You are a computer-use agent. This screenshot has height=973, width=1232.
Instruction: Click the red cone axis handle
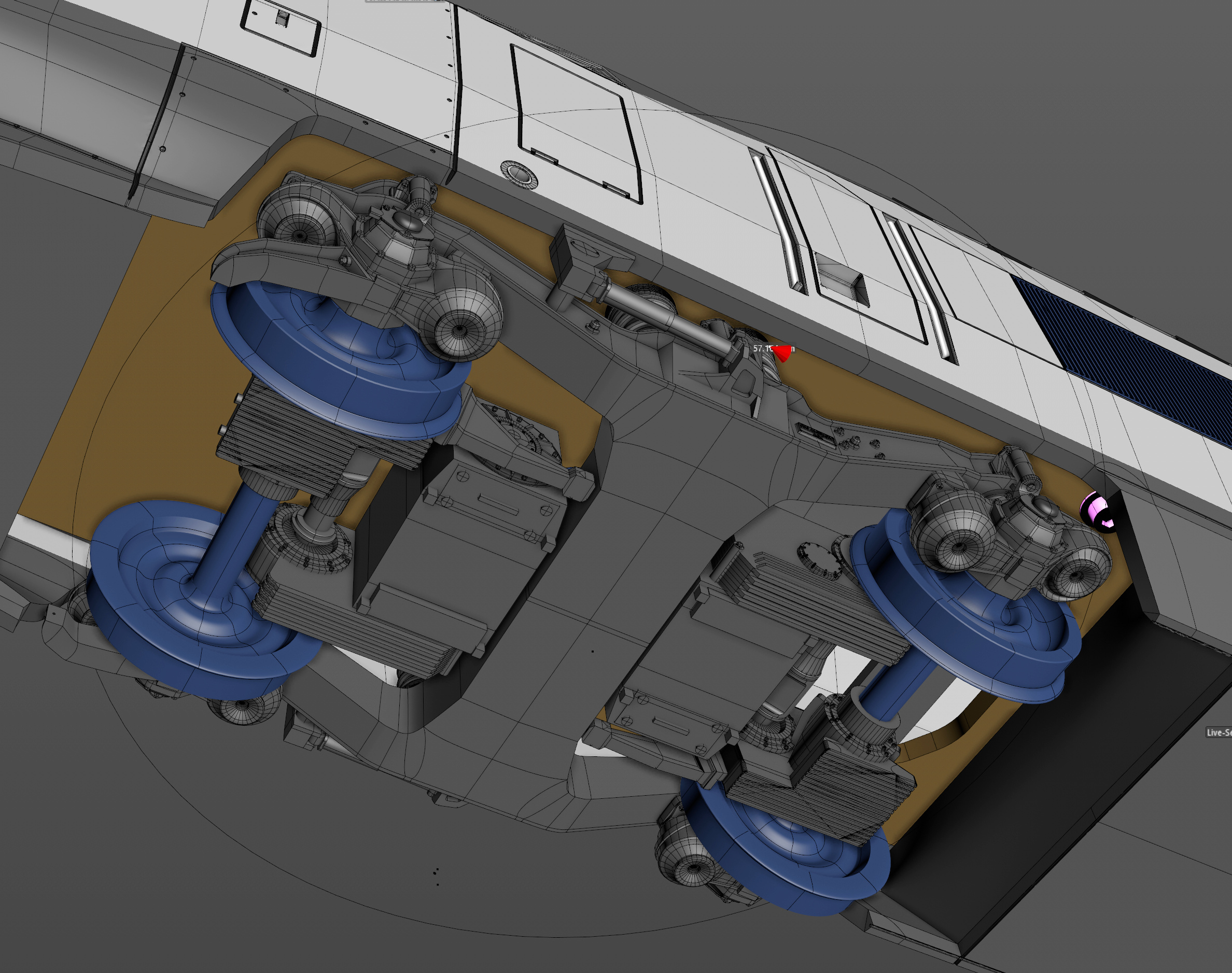point(783,354)
